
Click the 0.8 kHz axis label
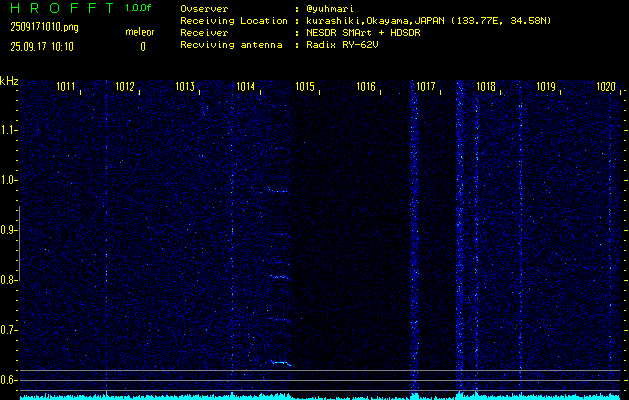[8, 280]
